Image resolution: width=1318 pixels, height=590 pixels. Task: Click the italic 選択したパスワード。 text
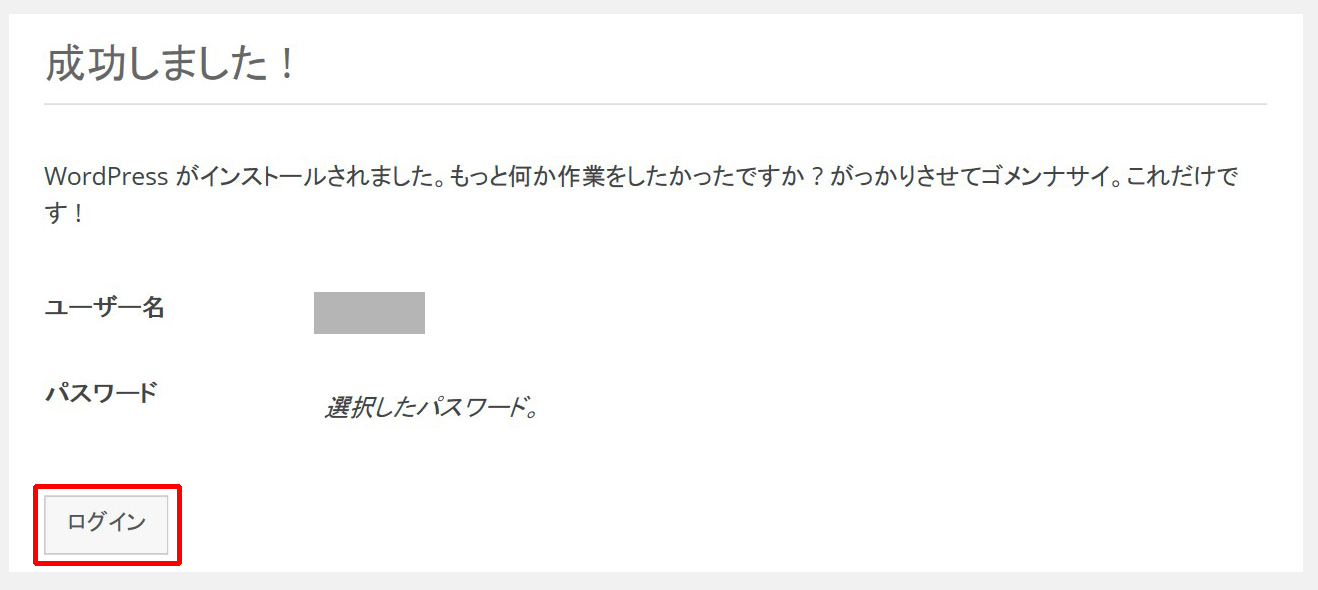click(x=431, y=408)
